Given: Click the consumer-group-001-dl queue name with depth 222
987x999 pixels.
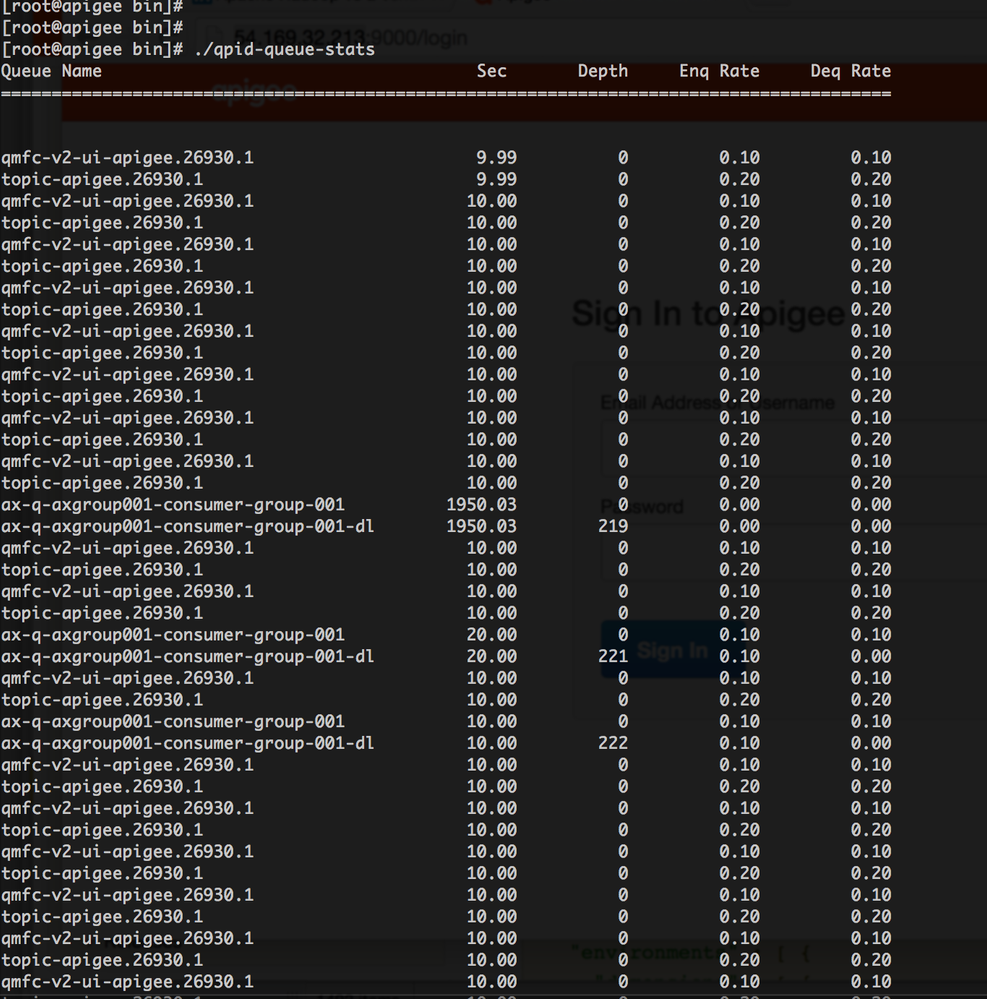Looking at the screenshot, I should click(x=187, y=743).
